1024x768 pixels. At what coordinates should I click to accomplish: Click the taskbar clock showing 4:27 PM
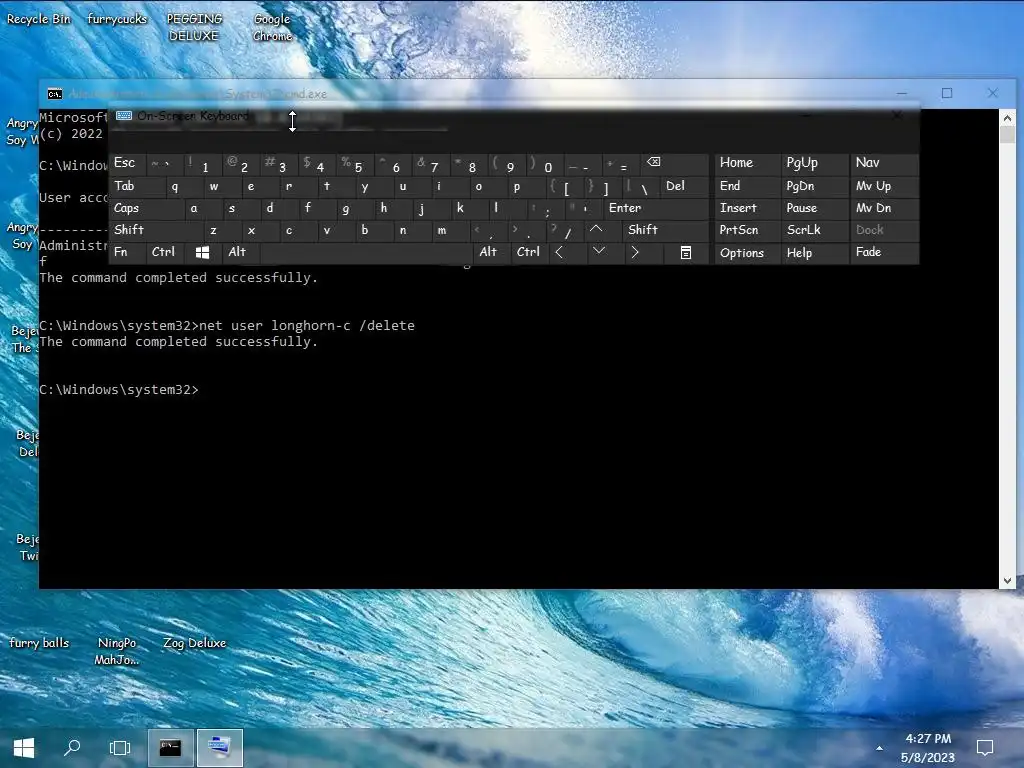[x=928, y=748]
